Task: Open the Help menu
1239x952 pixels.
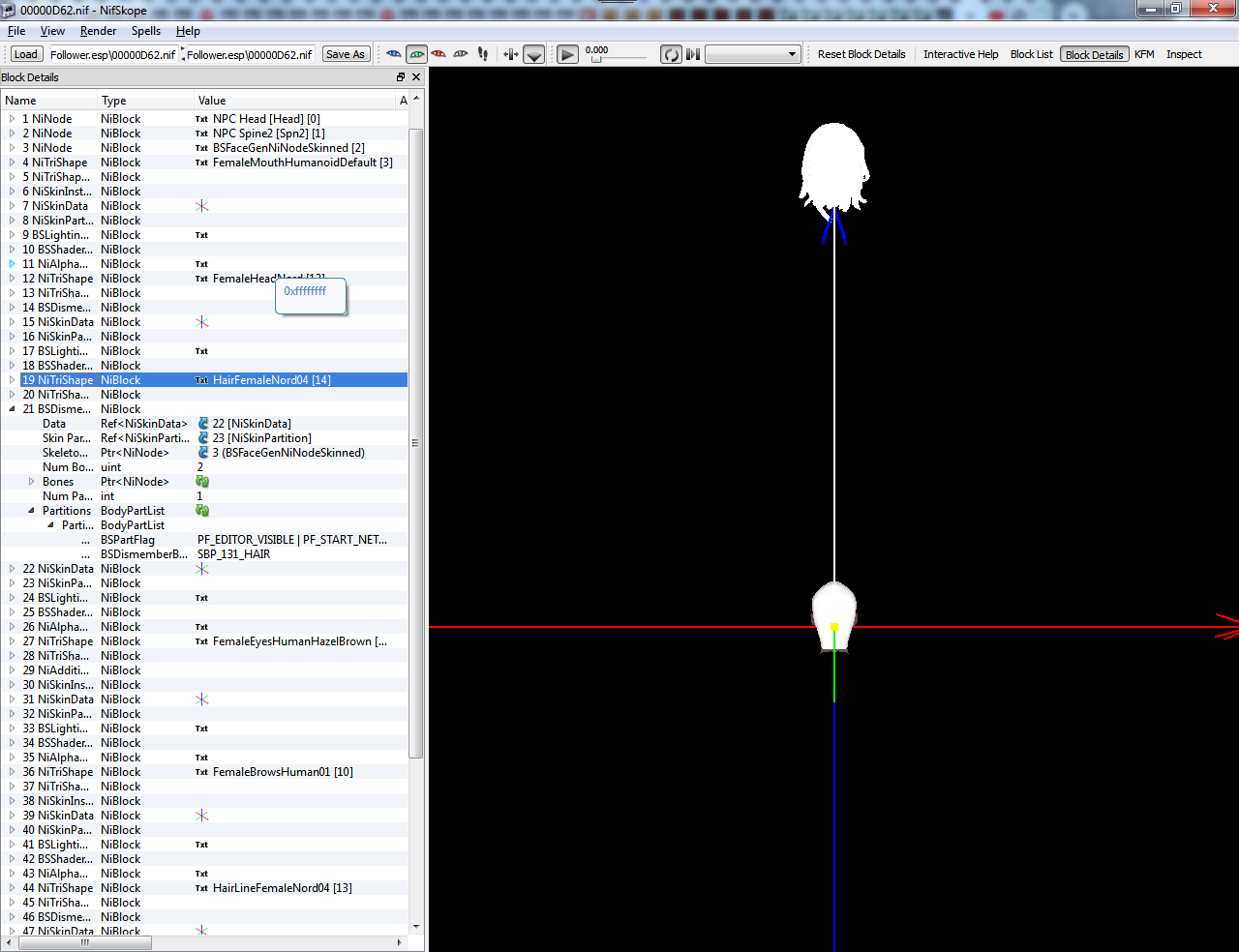Action: pyautogui.click(x=188, y=31)
